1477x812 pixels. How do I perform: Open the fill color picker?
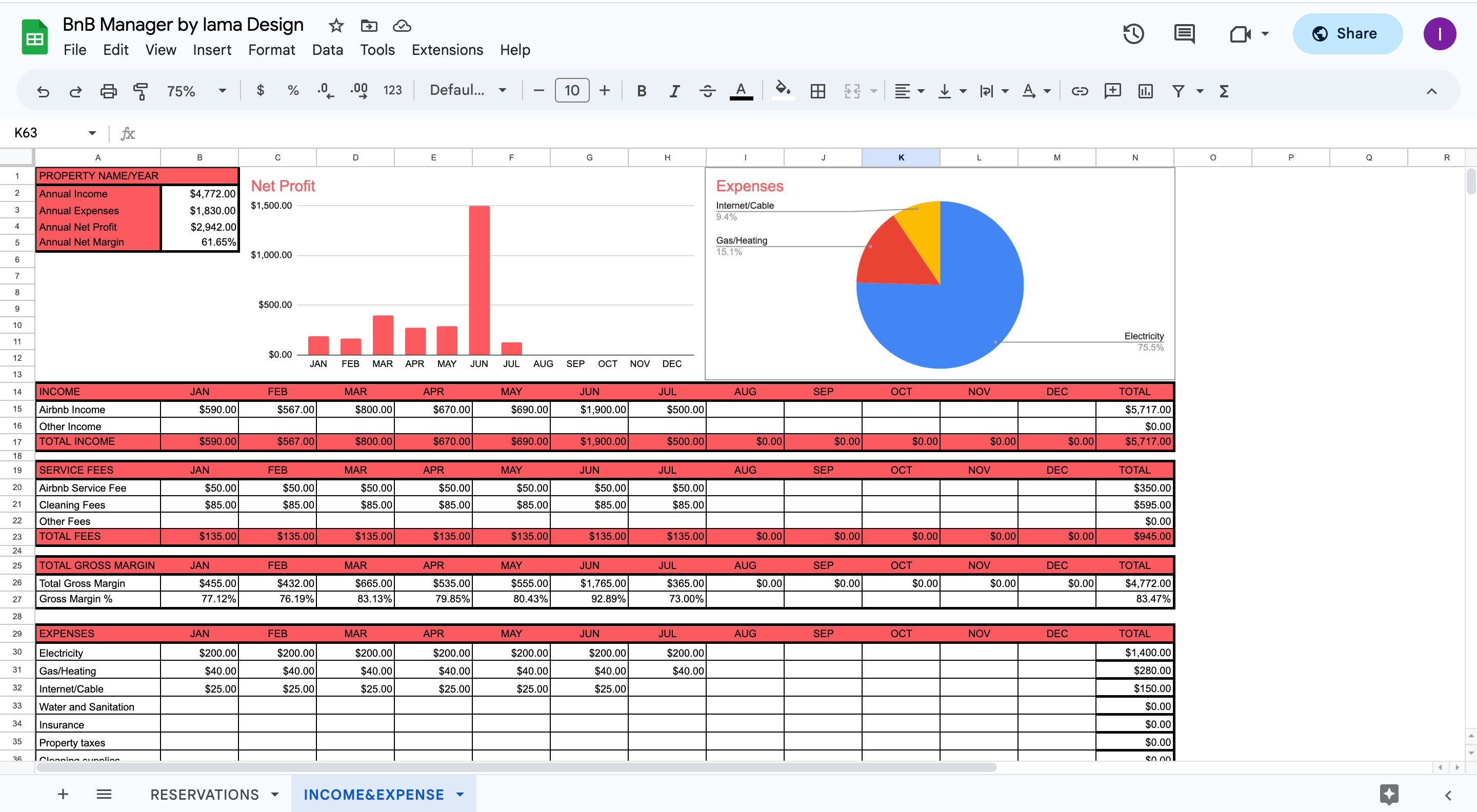pyautogui.click(x=783, y=91)
